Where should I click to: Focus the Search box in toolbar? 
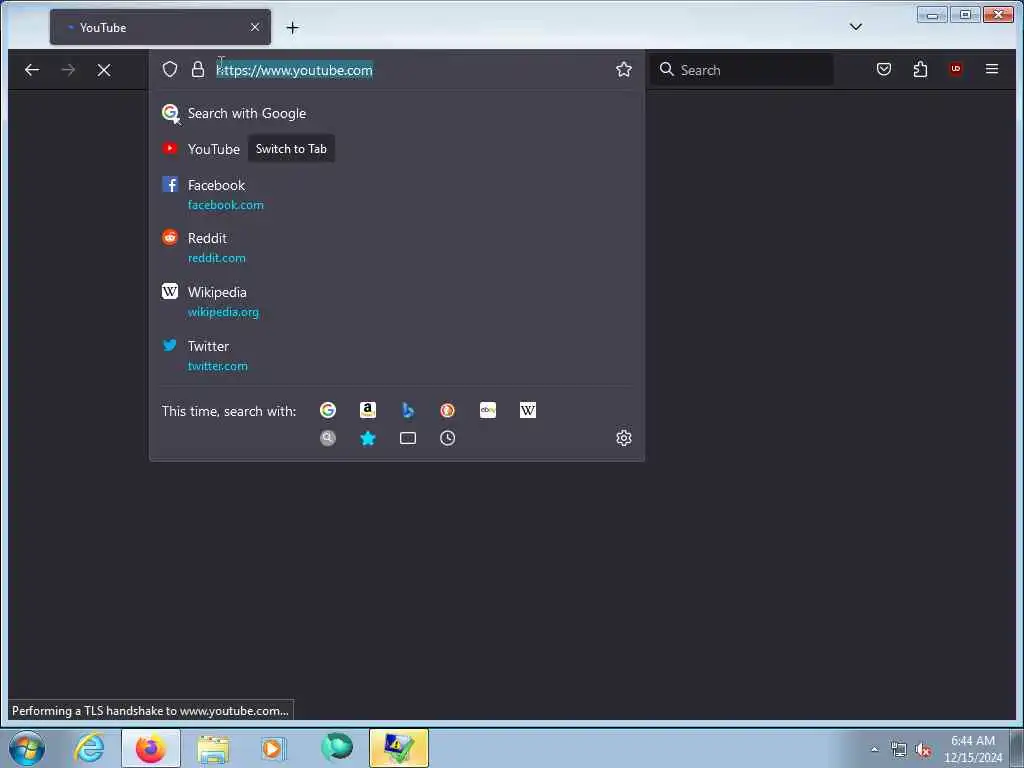click(x=741, y=70)
